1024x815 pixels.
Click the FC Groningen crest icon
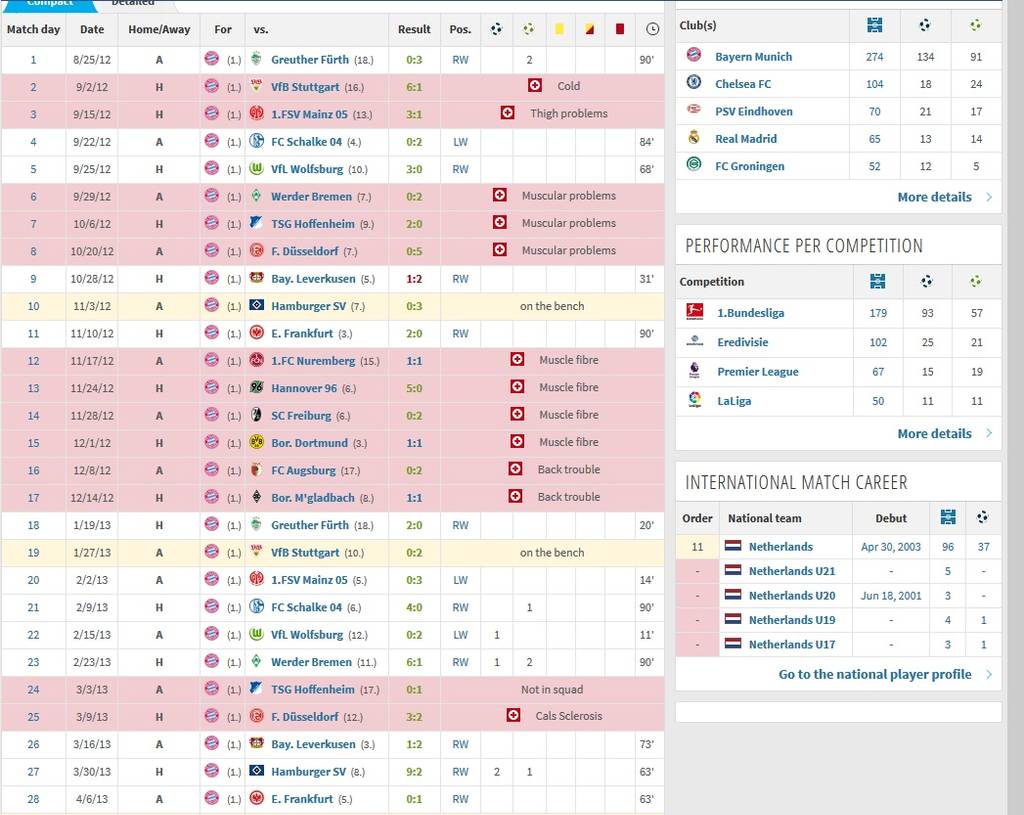(x=694, y=165)
